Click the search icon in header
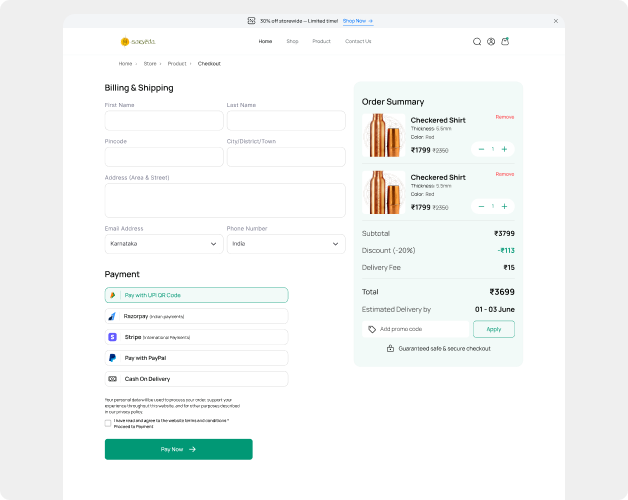This screenshot has height=500, width=628. 477,42
